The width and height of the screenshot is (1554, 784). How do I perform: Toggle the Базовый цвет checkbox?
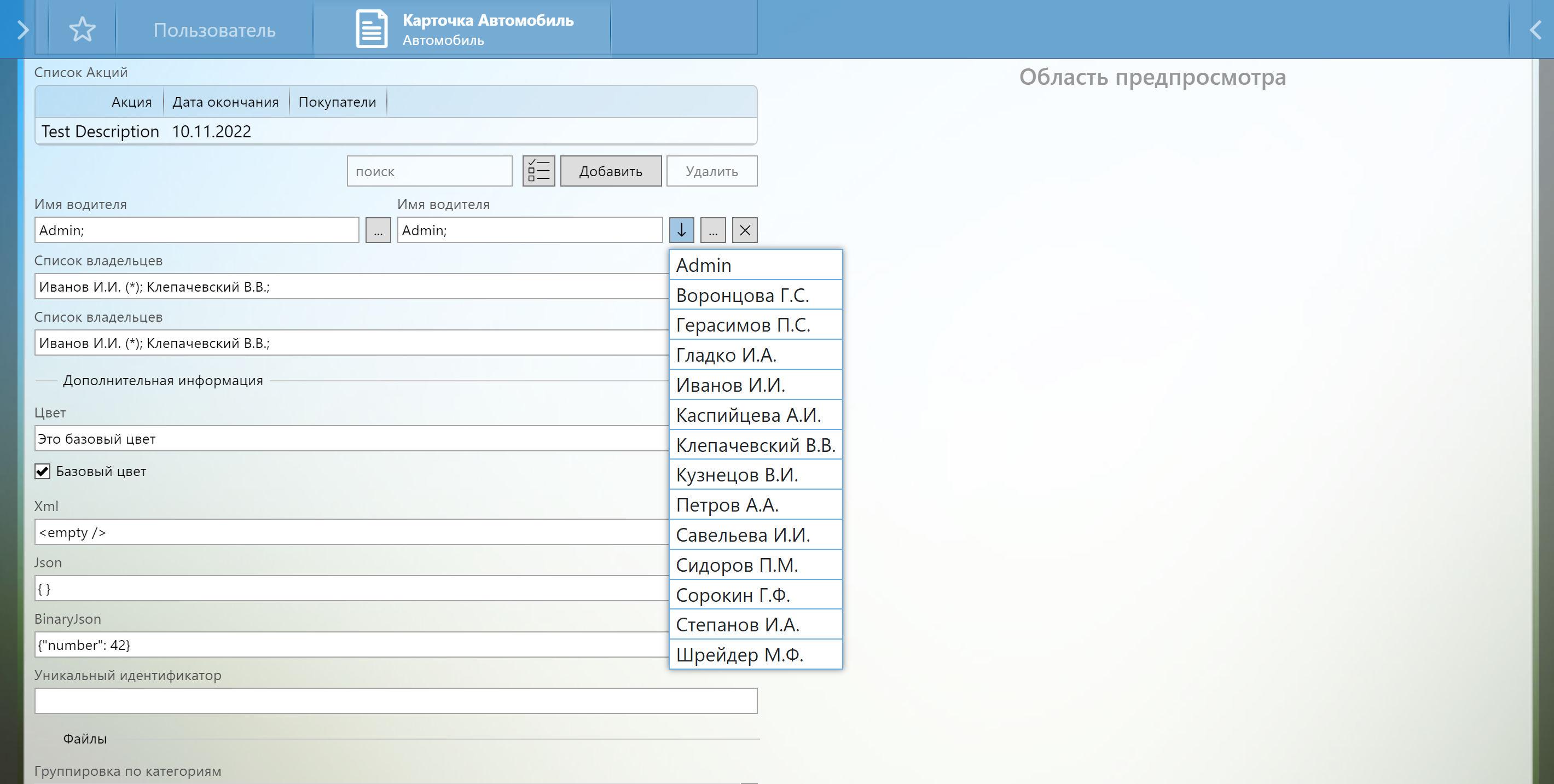point(43,472)
